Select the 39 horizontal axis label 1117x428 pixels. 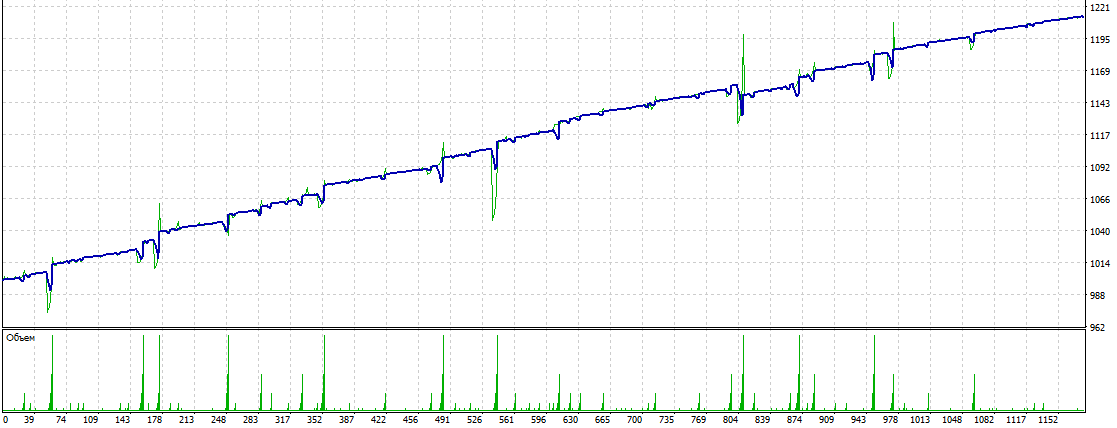29,420
